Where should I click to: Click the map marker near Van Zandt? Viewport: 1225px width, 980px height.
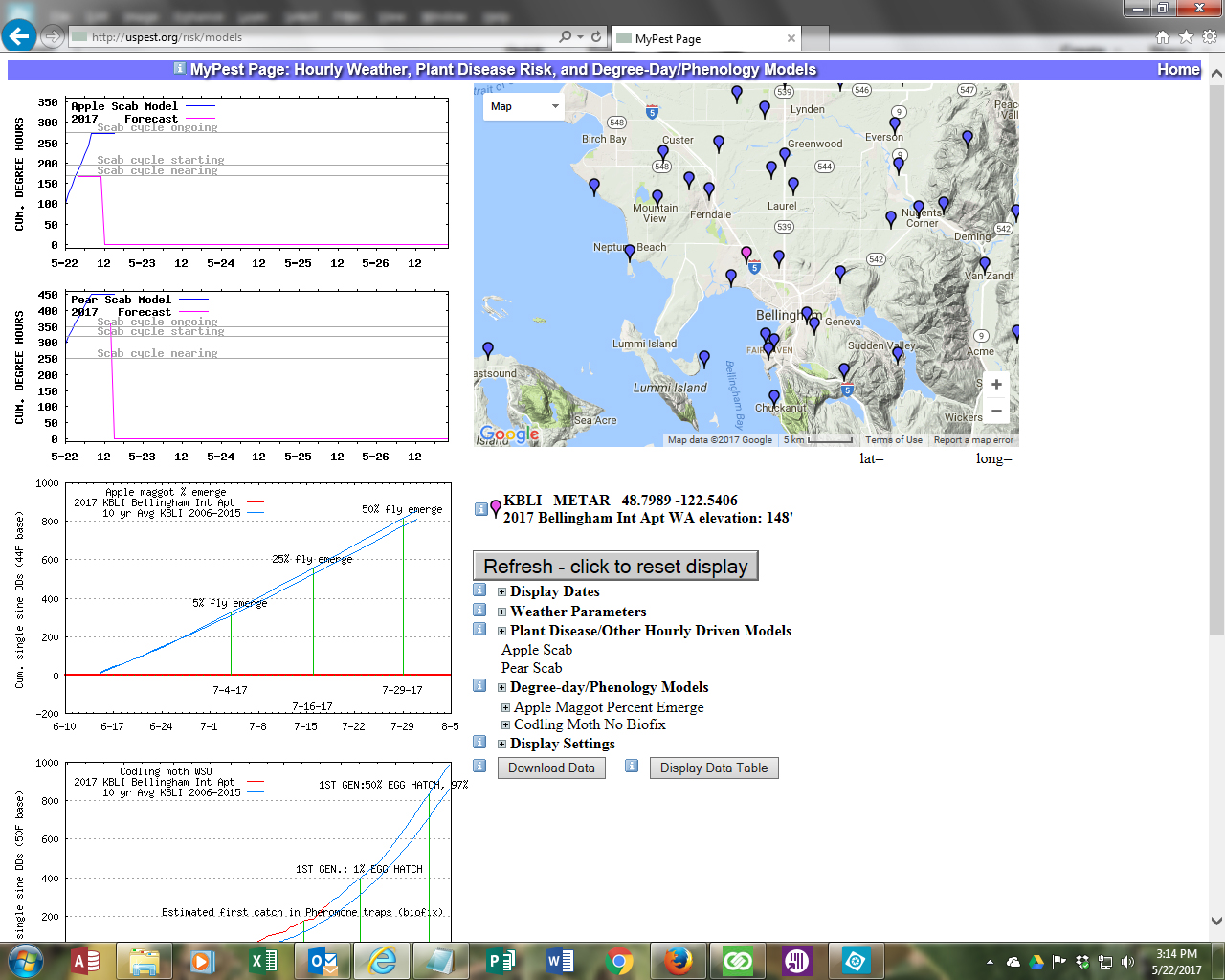(984, 264)
